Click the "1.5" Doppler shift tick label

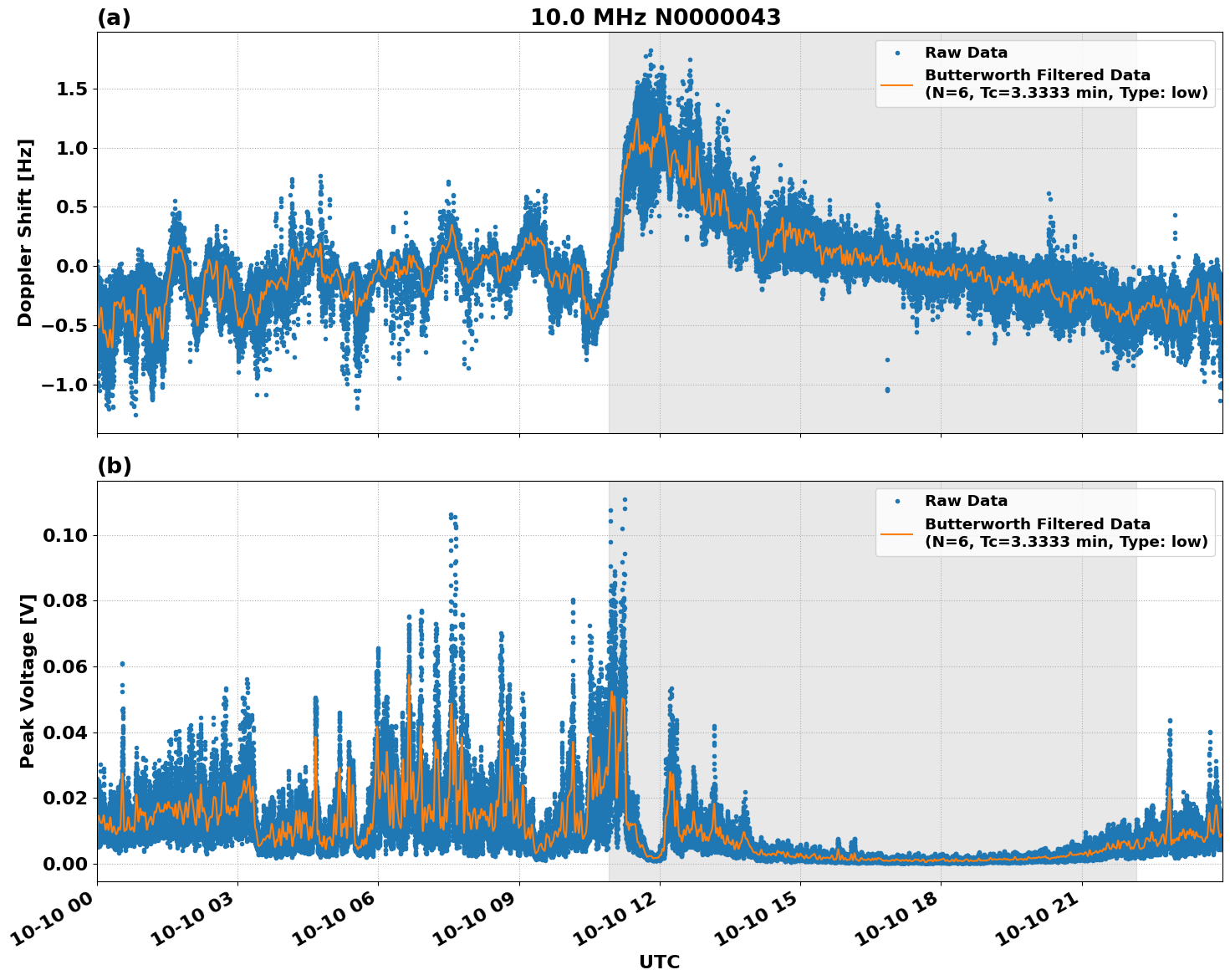pyautogui.click(x=71, y=89)
